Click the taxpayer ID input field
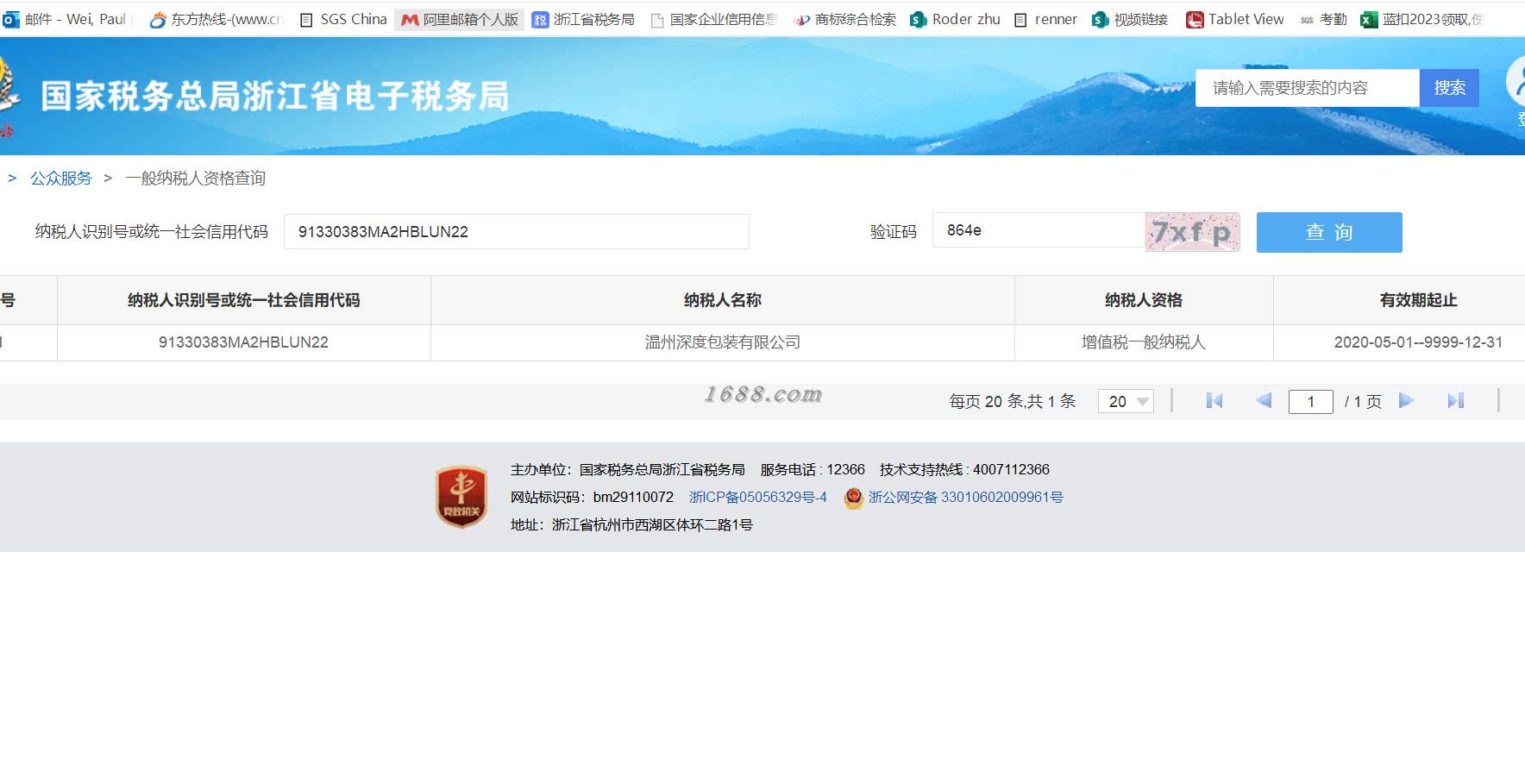 517,232
